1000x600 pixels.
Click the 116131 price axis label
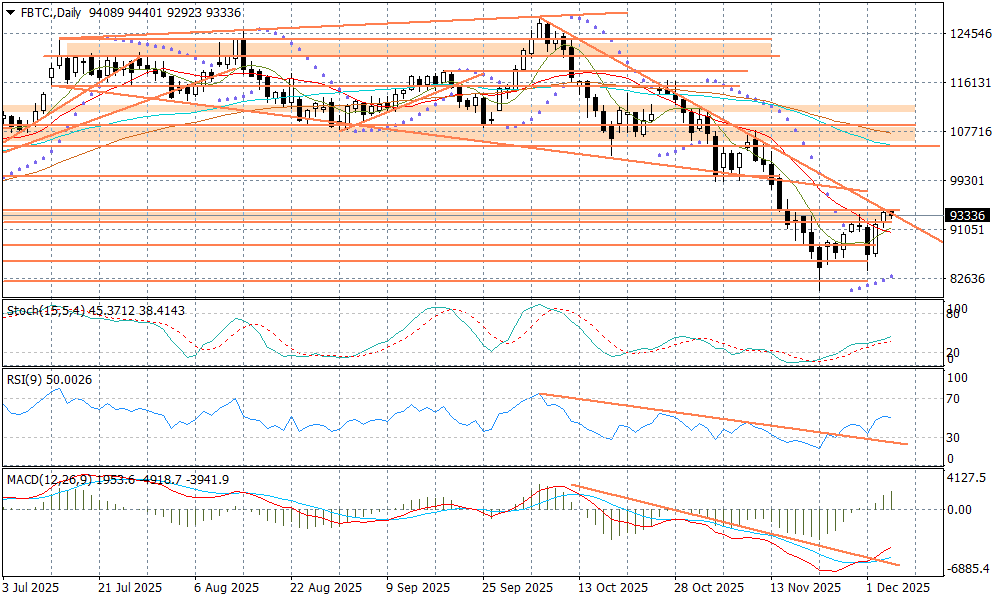tap(968, 82)
